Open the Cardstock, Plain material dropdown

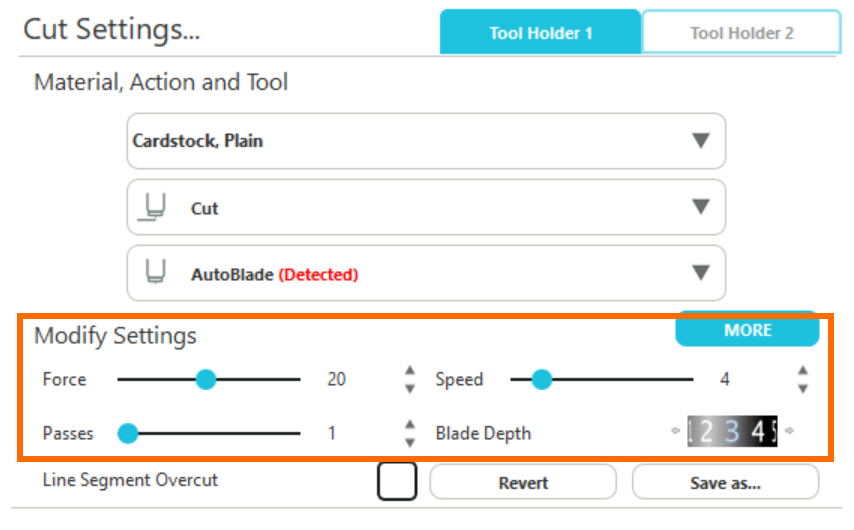coord(701,141)
